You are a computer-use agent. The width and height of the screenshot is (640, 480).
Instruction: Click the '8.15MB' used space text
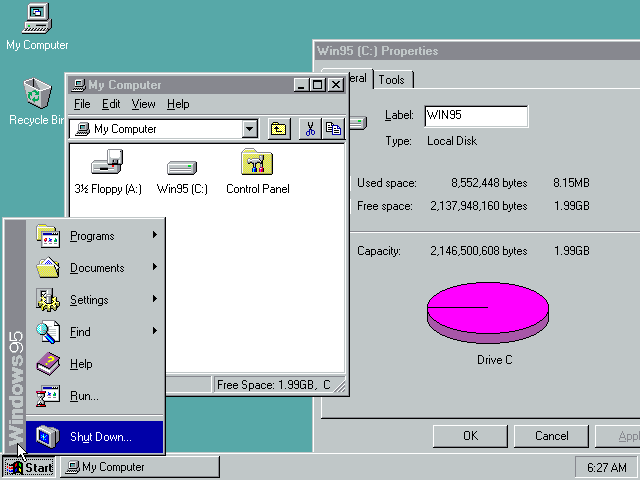pyautogui.click(x=571, y=183)
